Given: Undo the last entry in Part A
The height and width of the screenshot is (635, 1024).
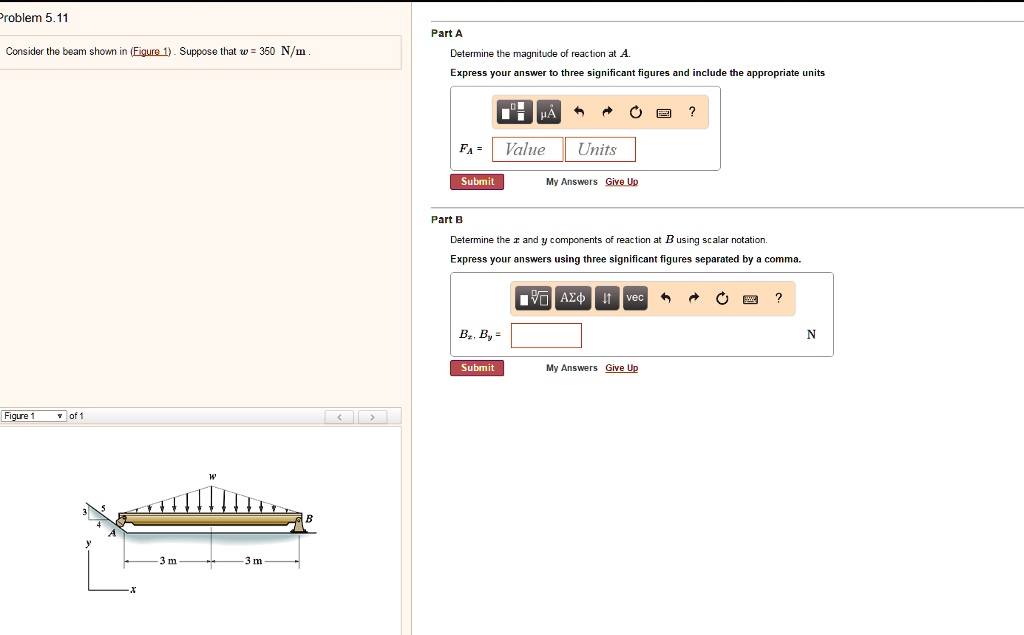Looking at the screenshot, I should [578, 112].
